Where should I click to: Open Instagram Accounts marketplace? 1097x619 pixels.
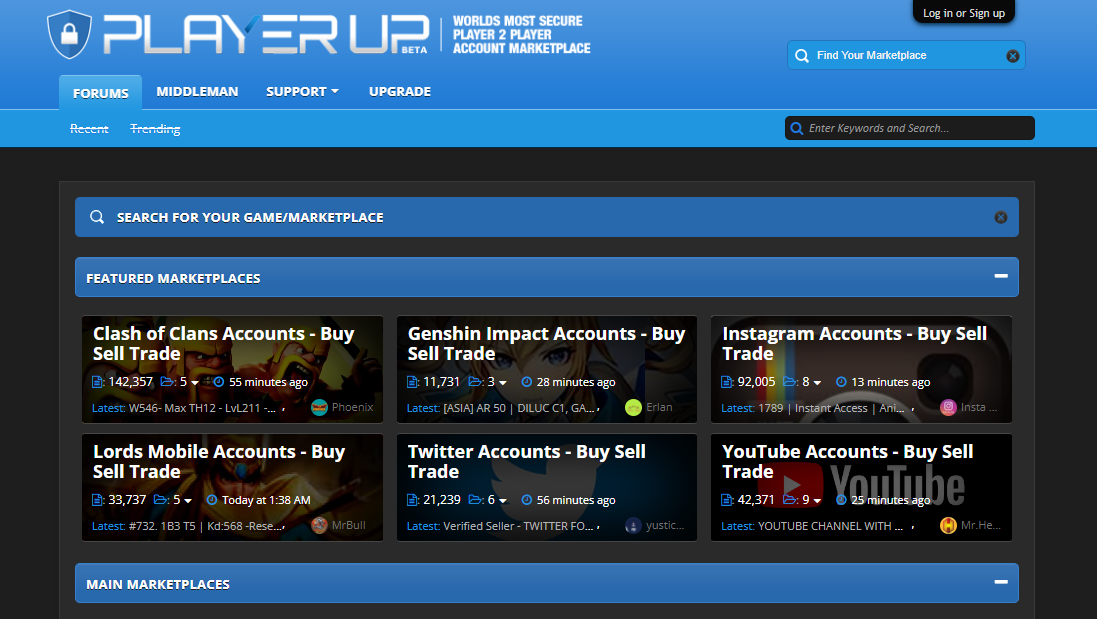click(x=854, y=343)
